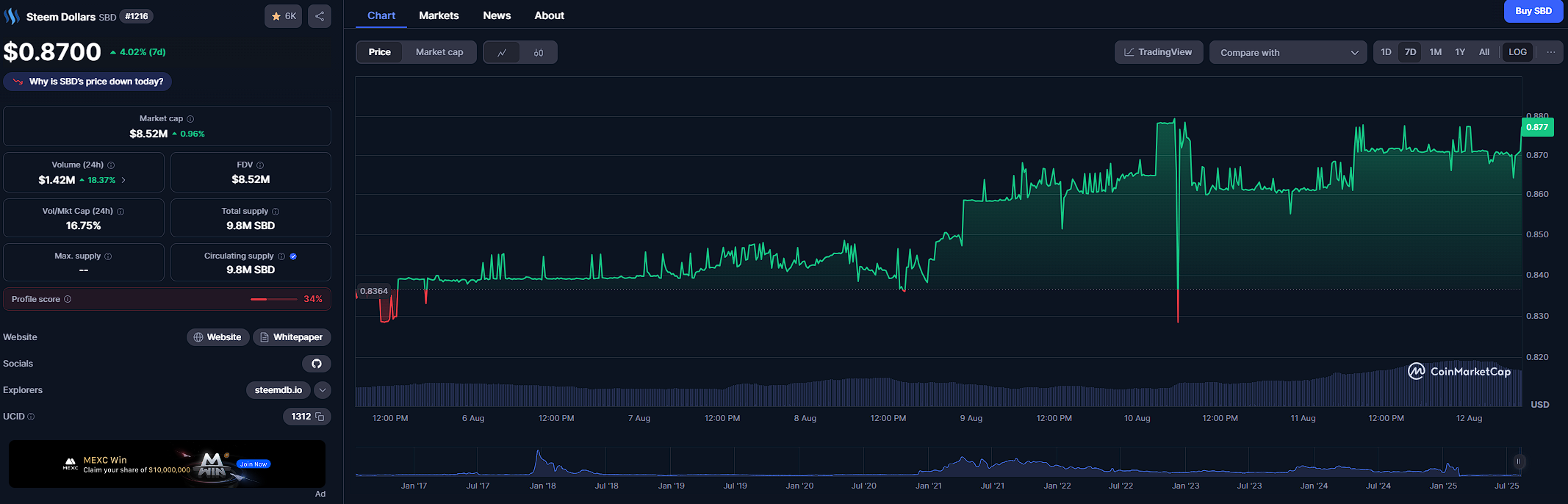Toggle LOG scale on chart
Viewport: 1568px width, 504px height.
tap(1517, 52)
